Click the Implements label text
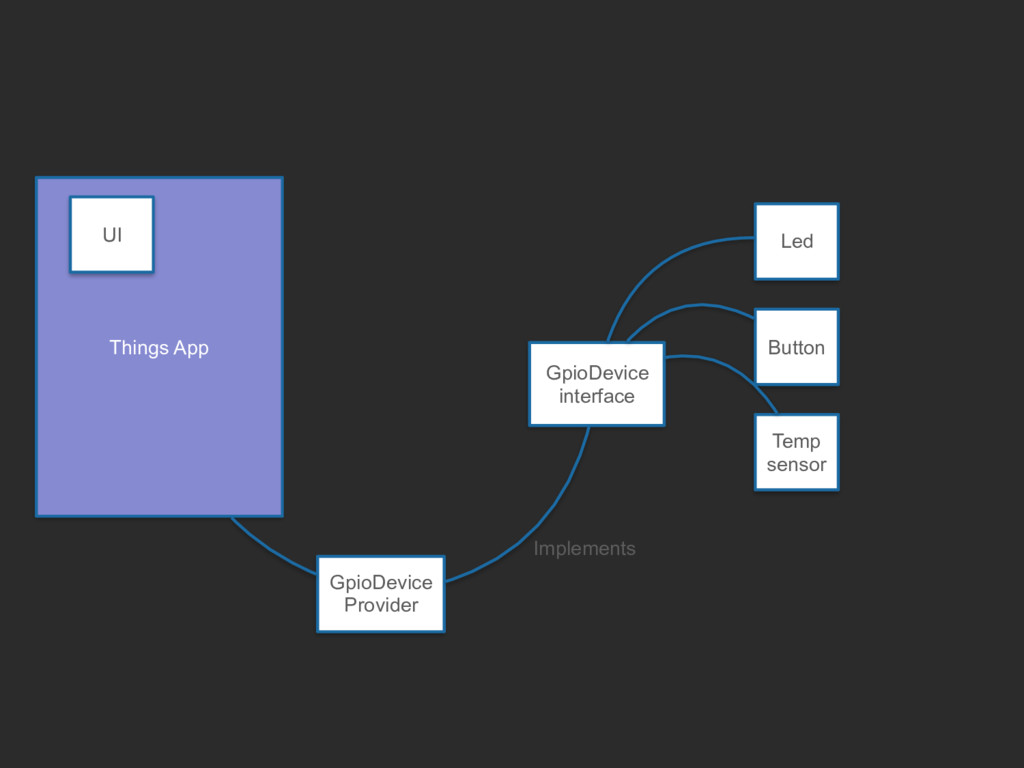This screenshot has height=768, width=1024. (x=584, y=549)
